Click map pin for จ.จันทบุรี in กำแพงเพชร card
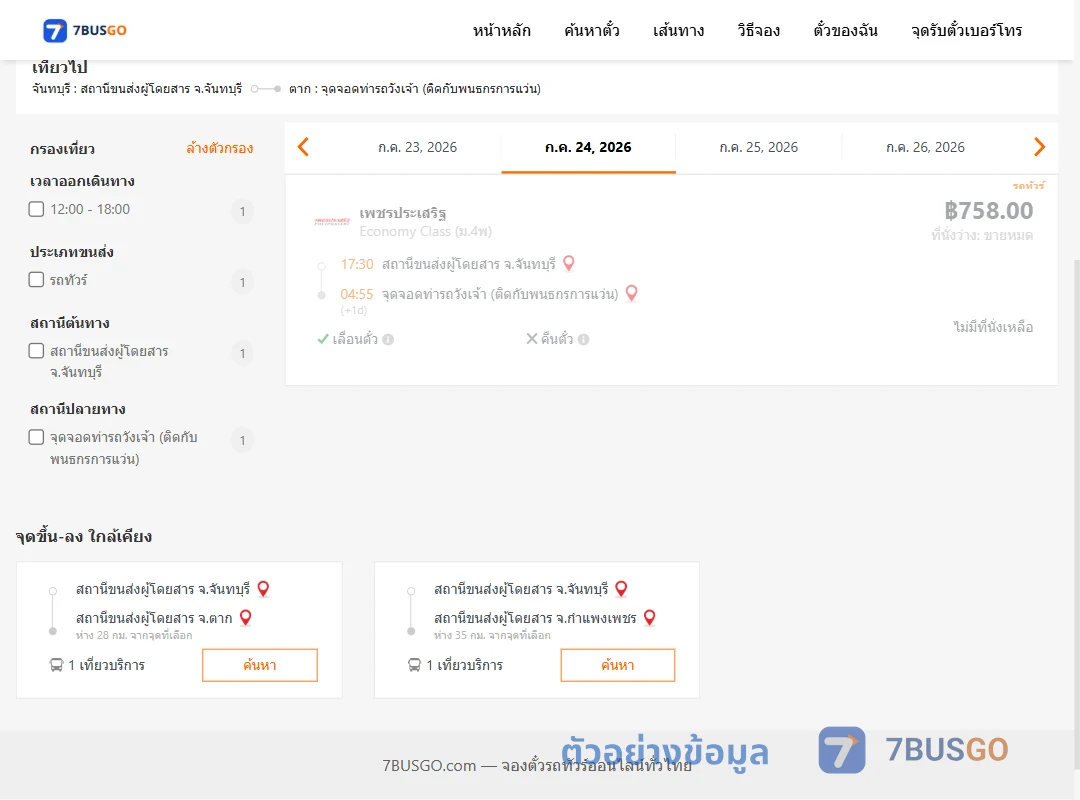Screen dimensions: 1080x800 pos(621,588)
